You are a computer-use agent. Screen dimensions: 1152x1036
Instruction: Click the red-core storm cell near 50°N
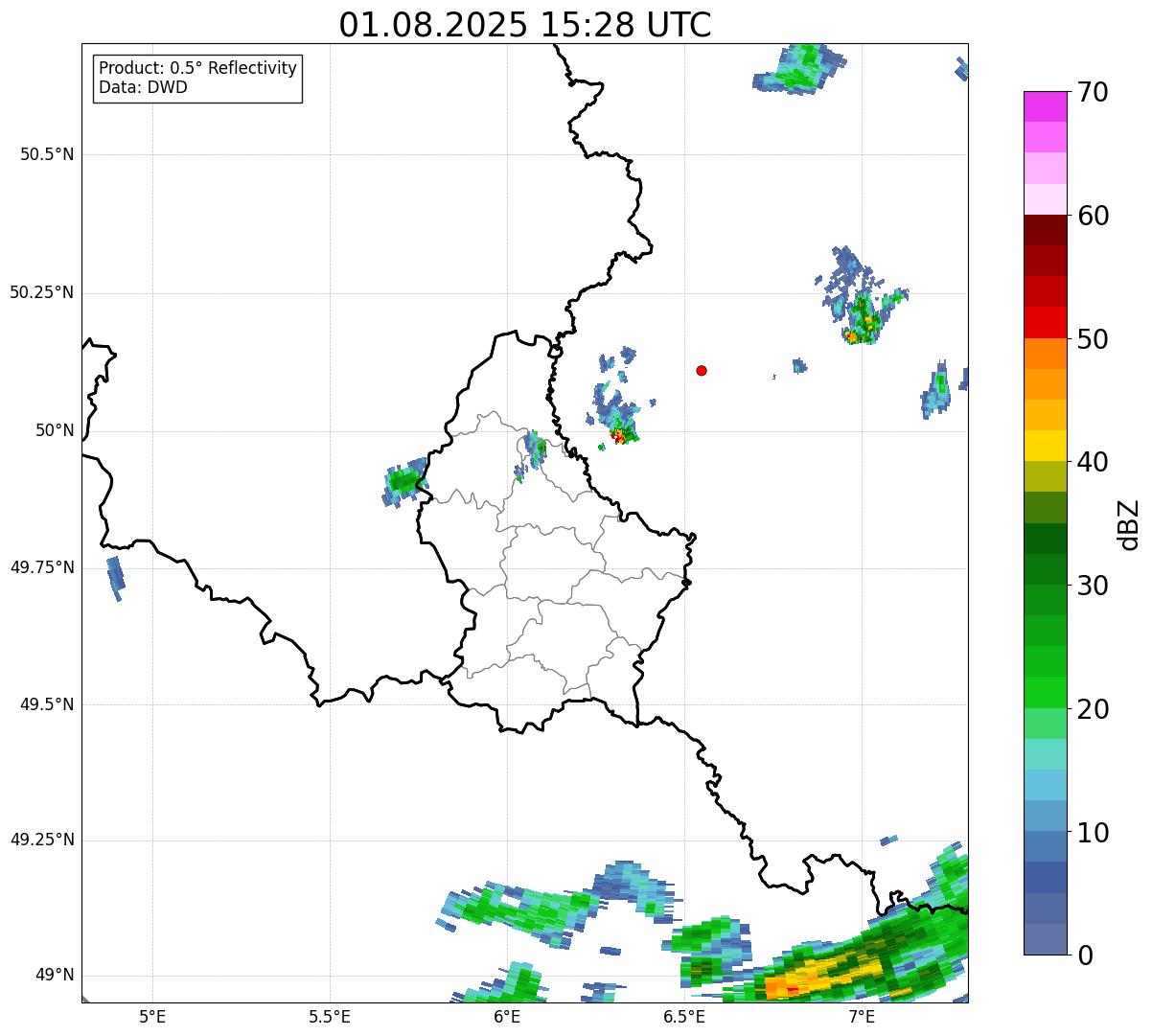click(x=619, y=436)
